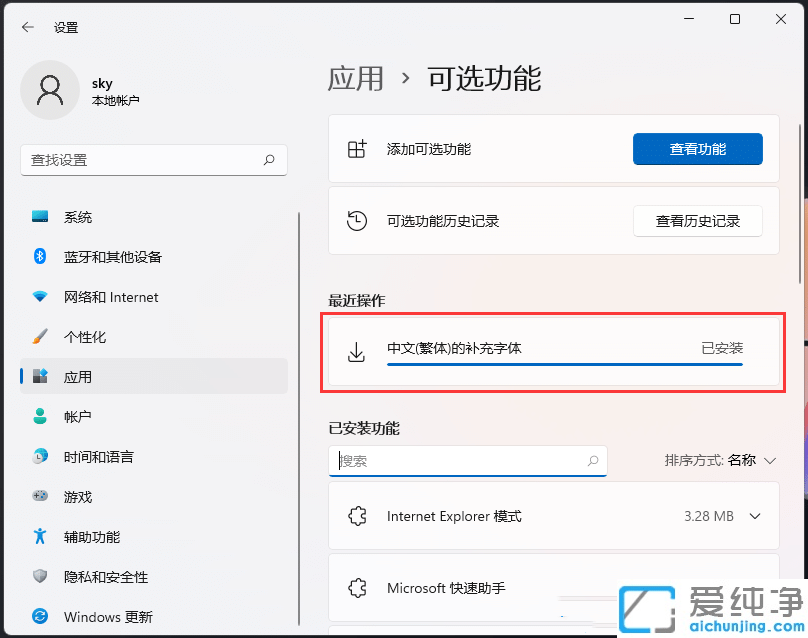Open Windows 更新 via its sidebar icon
The image size is (808, 638).
[x=40, y=617]
